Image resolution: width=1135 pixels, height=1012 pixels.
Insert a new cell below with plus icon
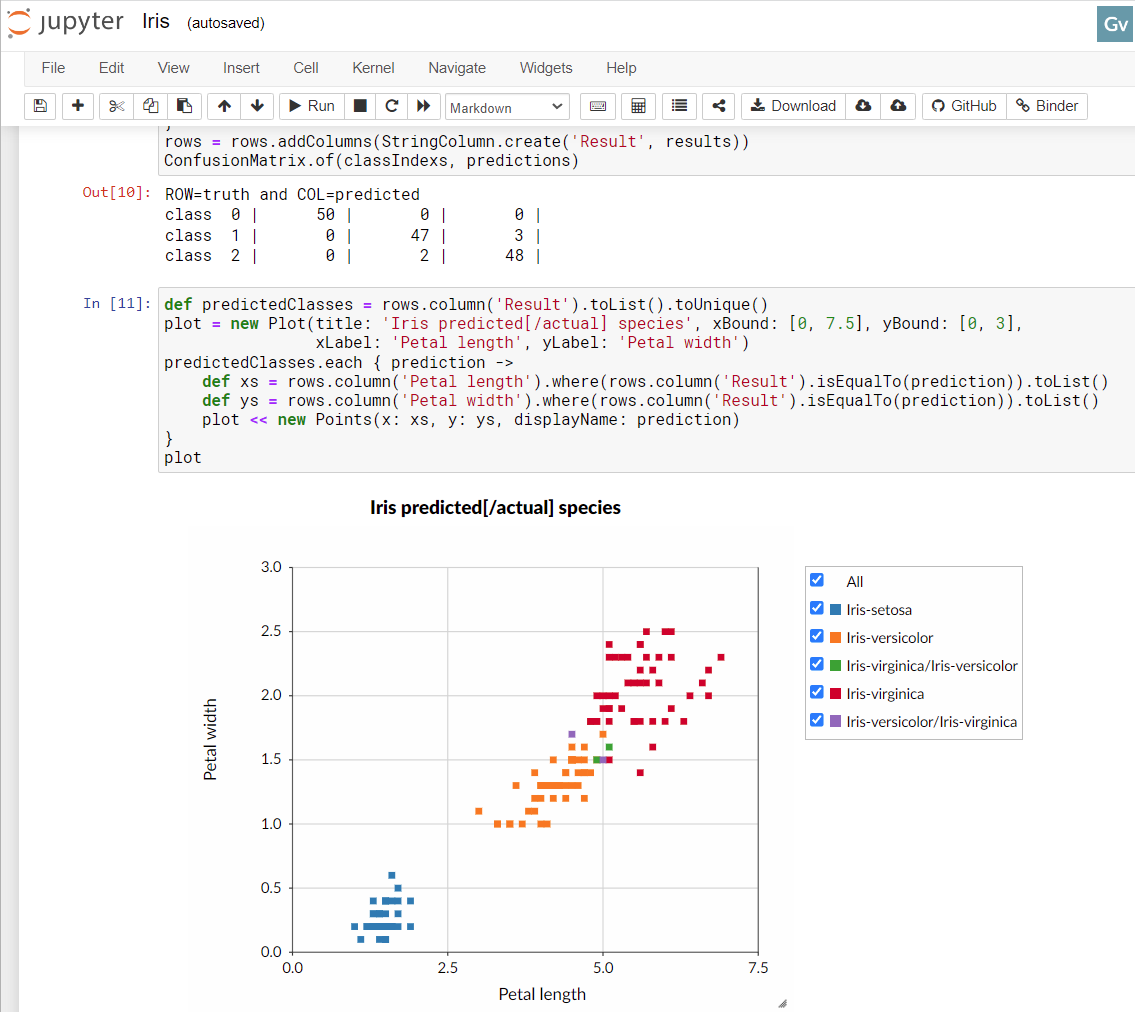coord(78,106)
